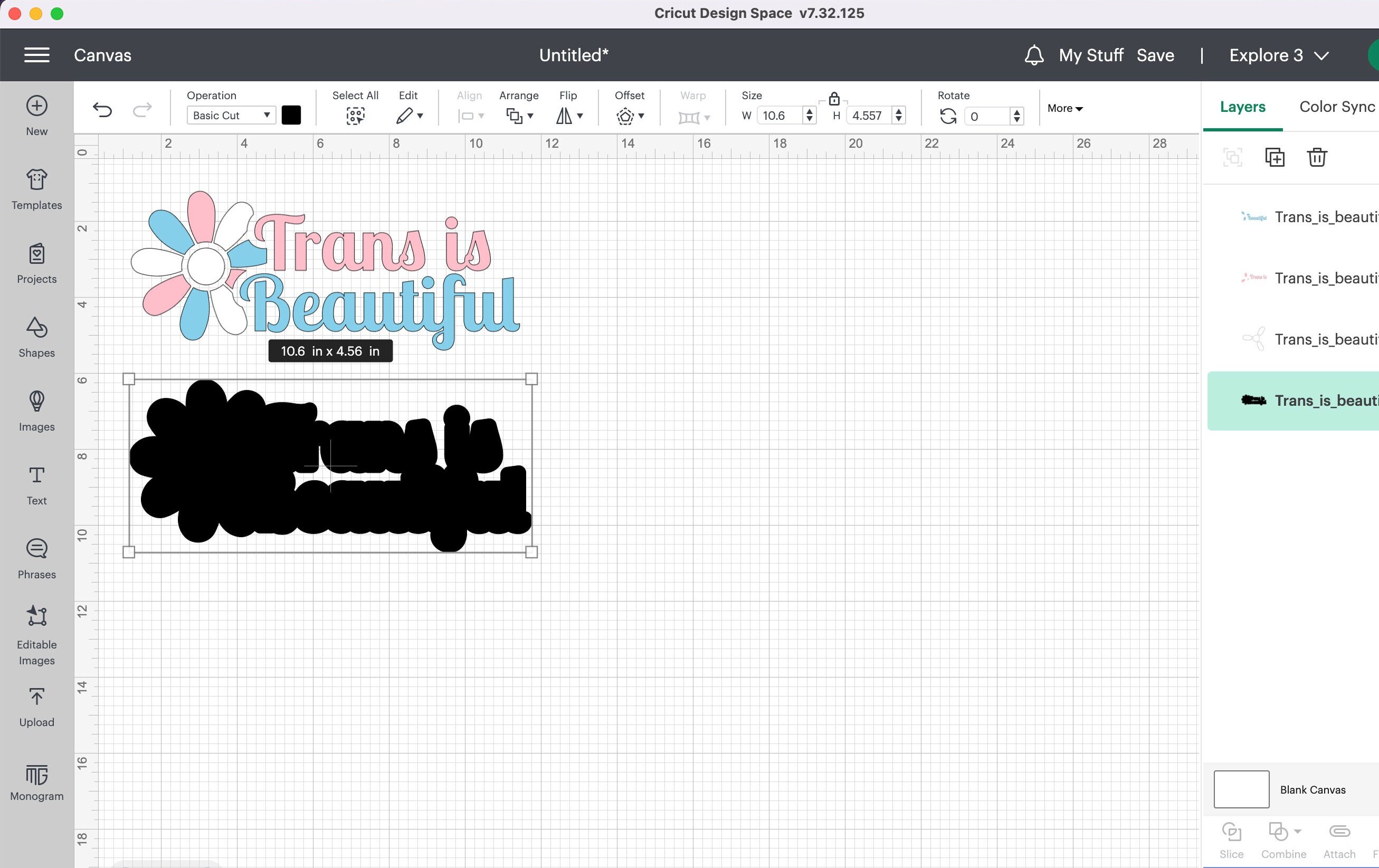Open My Stuff
The image size is (1379, 868).
1090,55
